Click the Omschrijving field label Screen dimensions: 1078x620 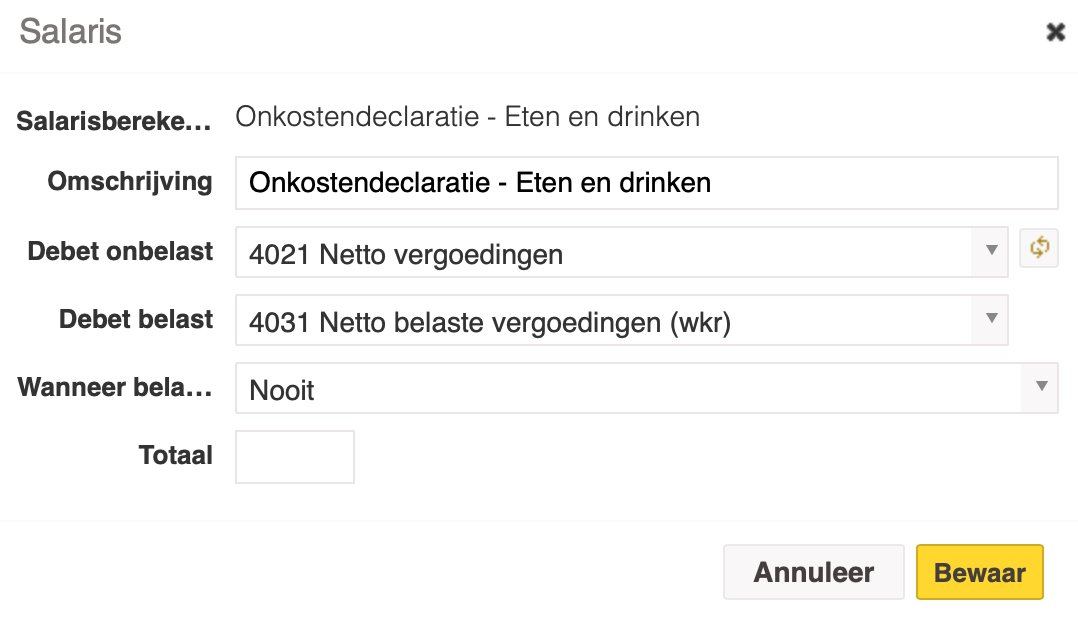[x=130, y=182]
